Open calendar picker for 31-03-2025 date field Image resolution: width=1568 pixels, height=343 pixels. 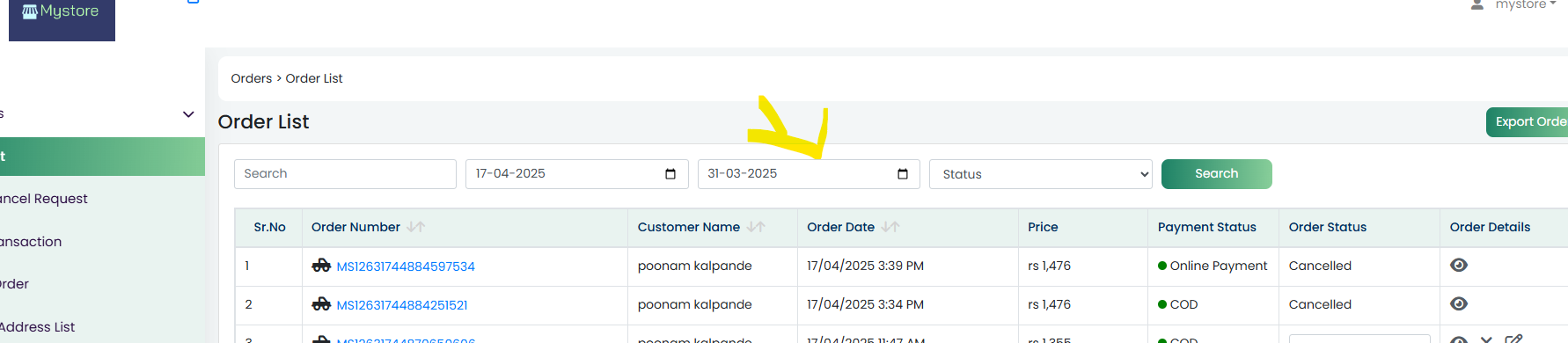pyautogui.click(x=903, y=174)
